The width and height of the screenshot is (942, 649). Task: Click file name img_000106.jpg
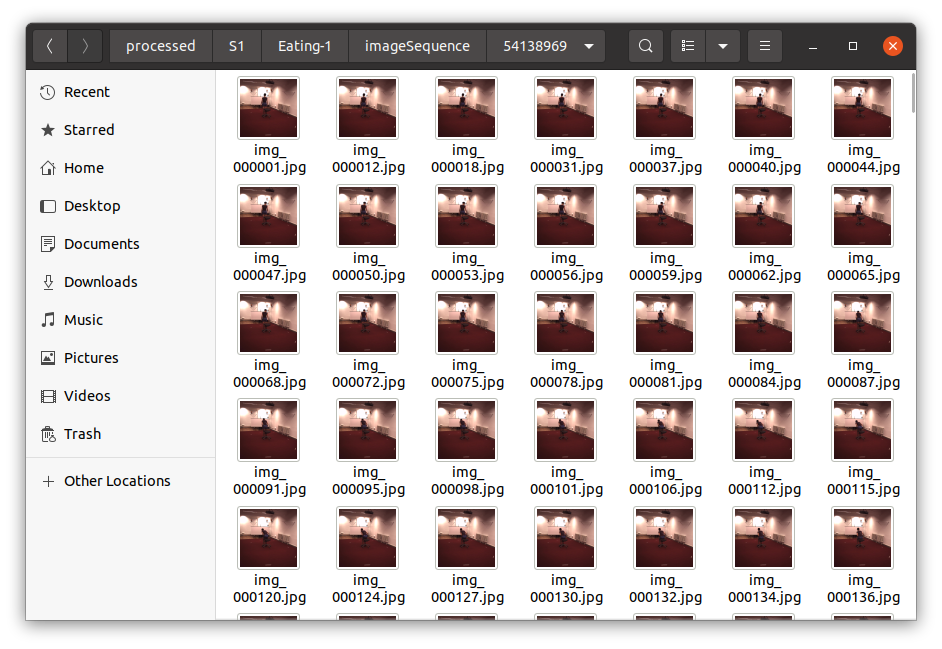tap(666, 481)
